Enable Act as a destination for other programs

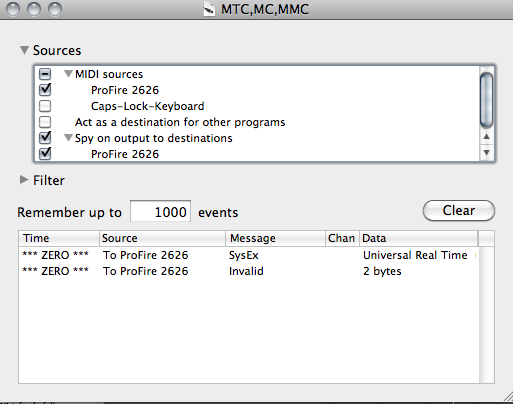45,122
